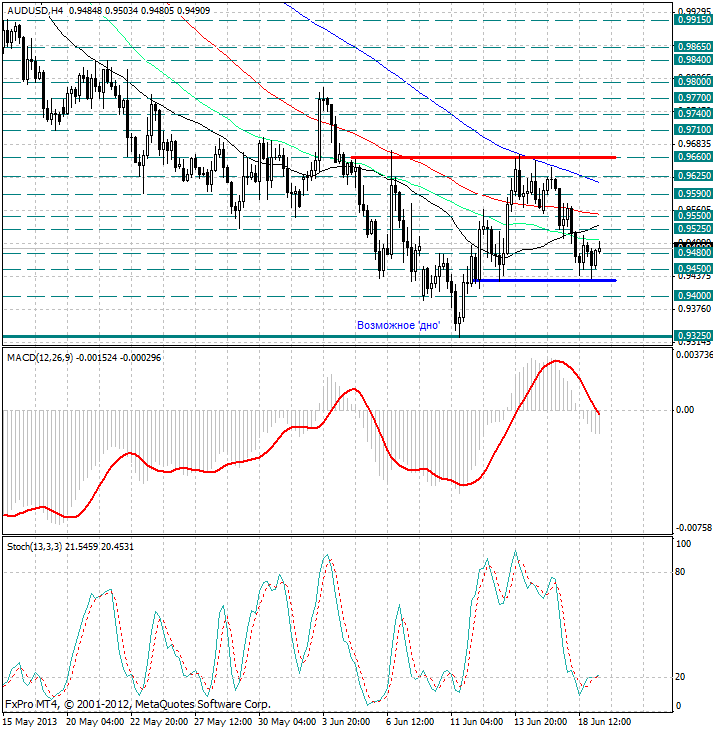The image size is (713, 729).
Task: Select the thick blue support line
Action: click(545, 280)
